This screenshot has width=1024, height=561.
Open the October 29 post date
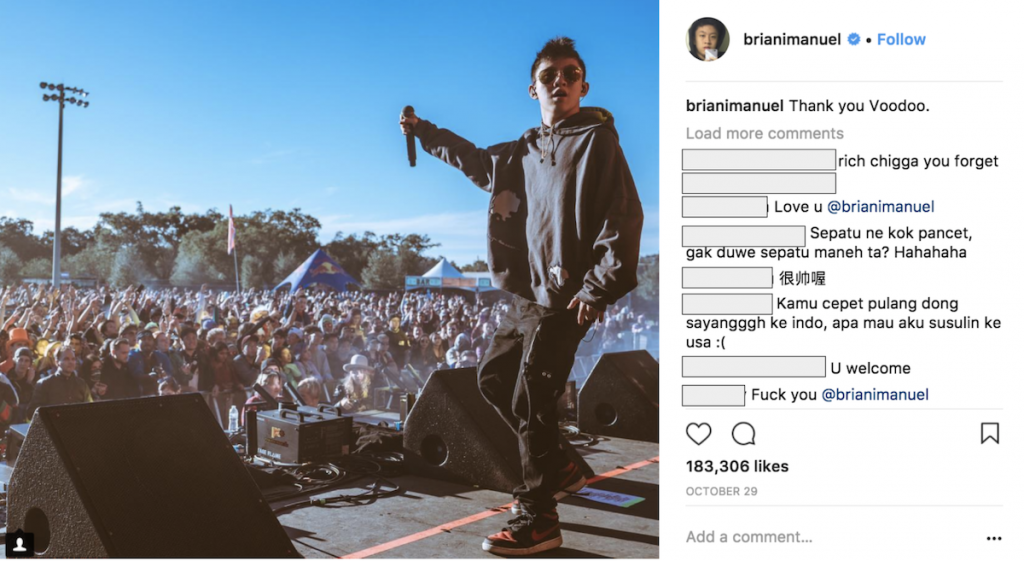click(722, 491)
